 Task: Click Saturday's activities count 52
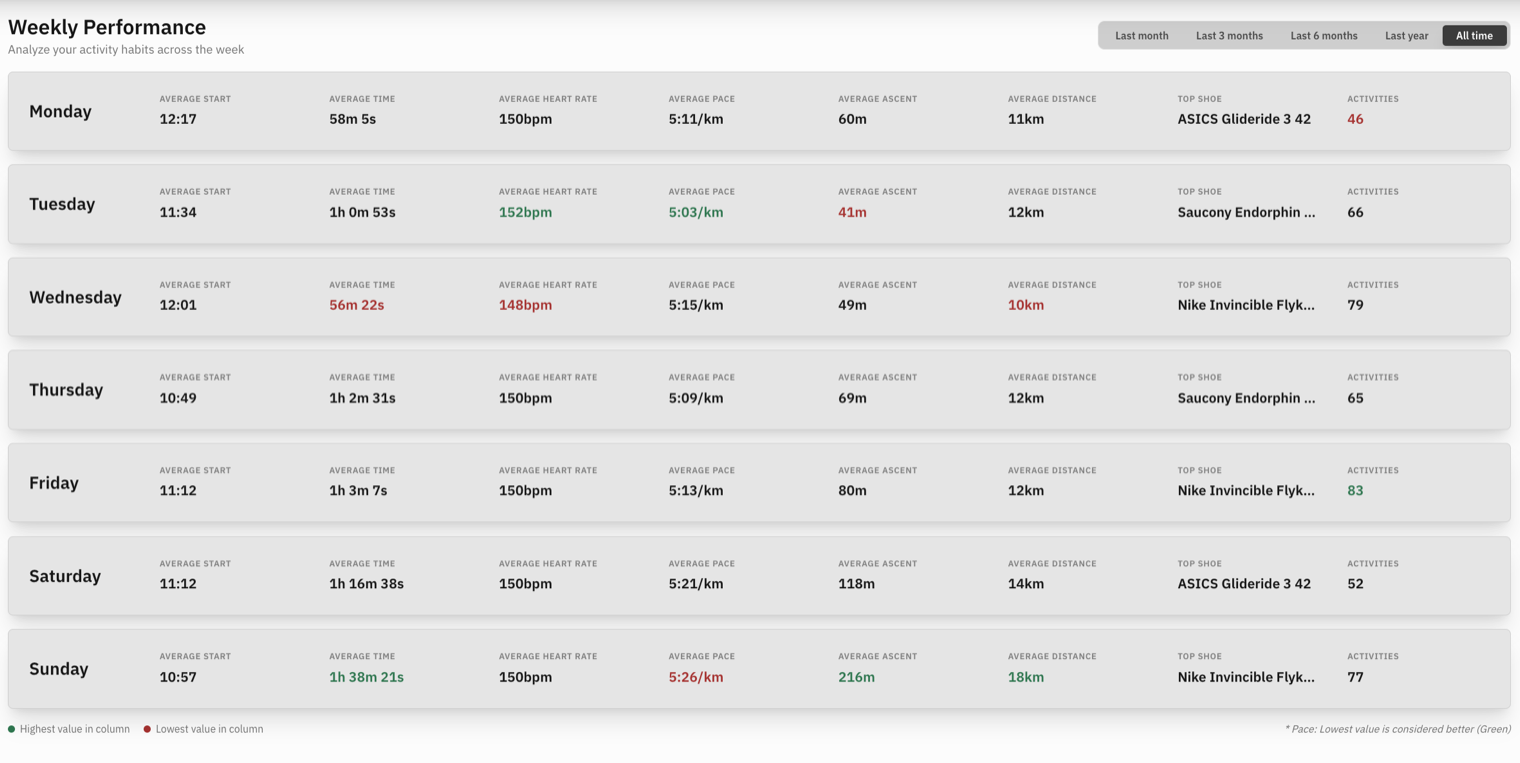[1355, 584]
